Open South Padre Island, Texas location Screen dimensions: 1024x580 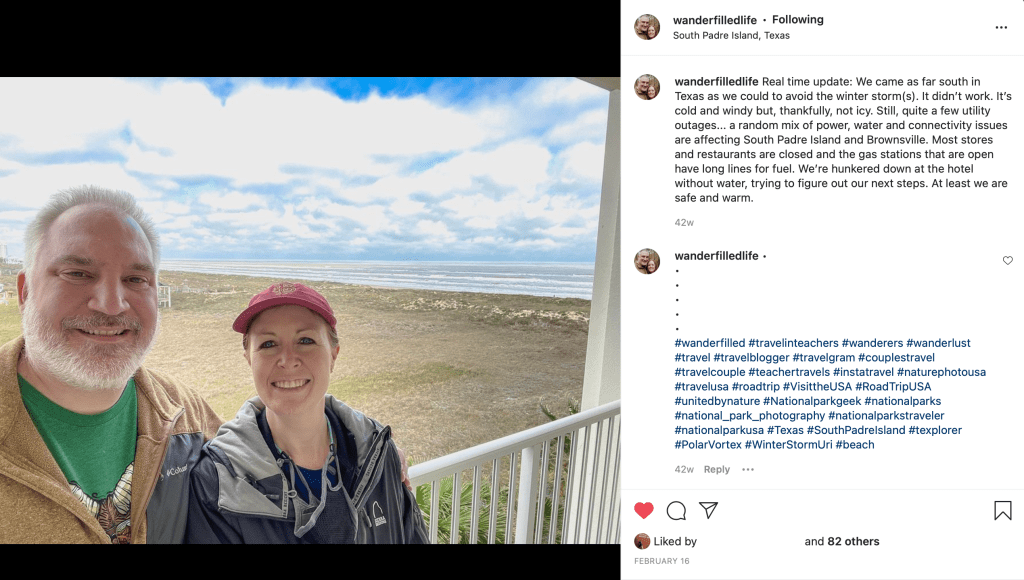[x=731, y=35]
